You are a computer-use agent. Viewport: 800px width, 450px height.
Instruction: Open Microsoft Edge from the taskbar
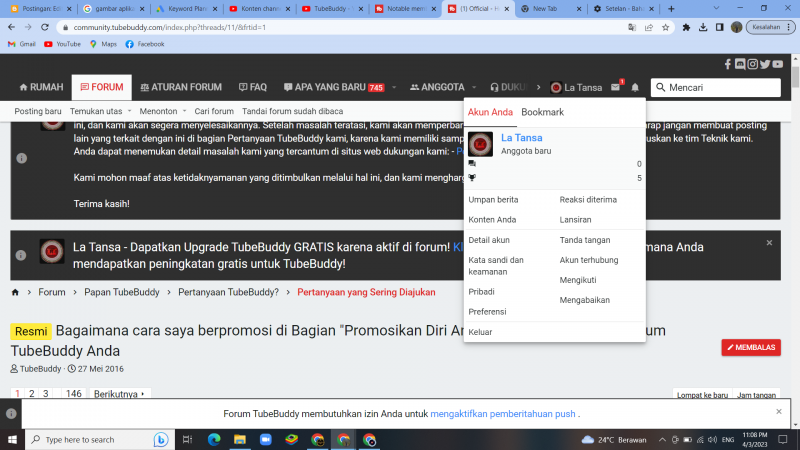pyautogui.click(x=213, y=439)
